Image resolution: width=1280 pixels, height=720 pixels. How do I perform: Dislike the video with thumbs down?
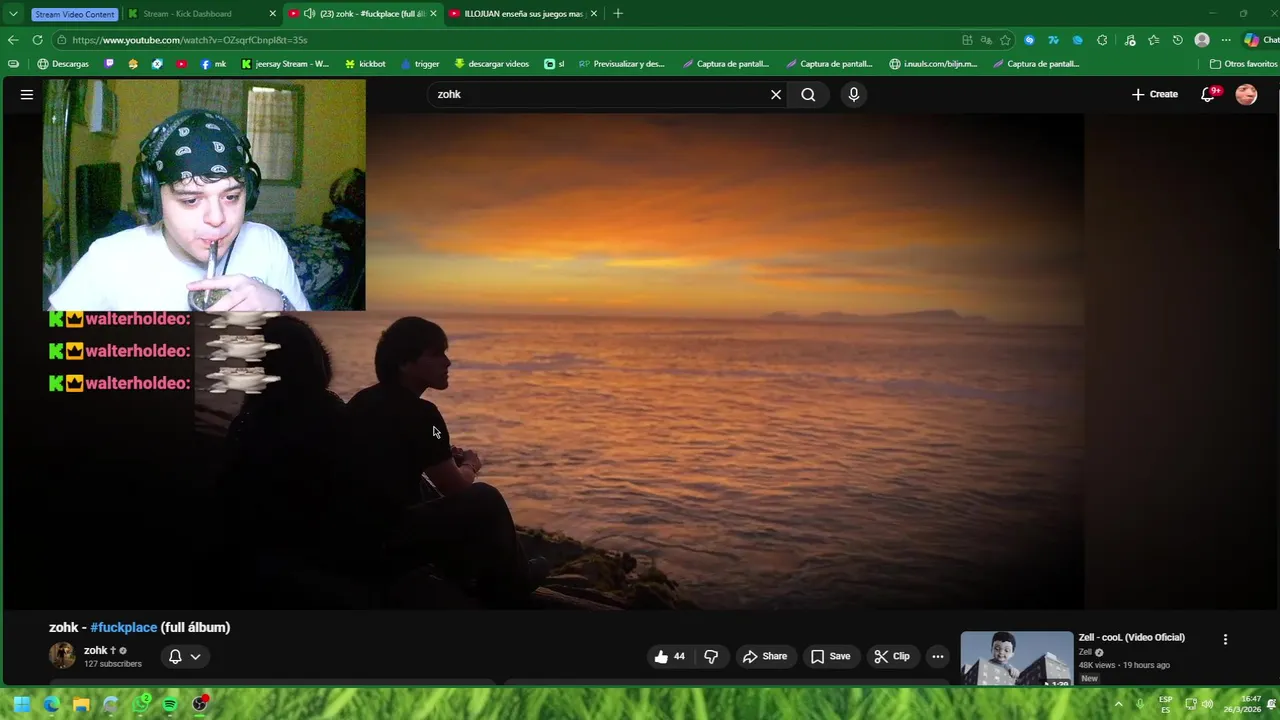click(711, 656)
